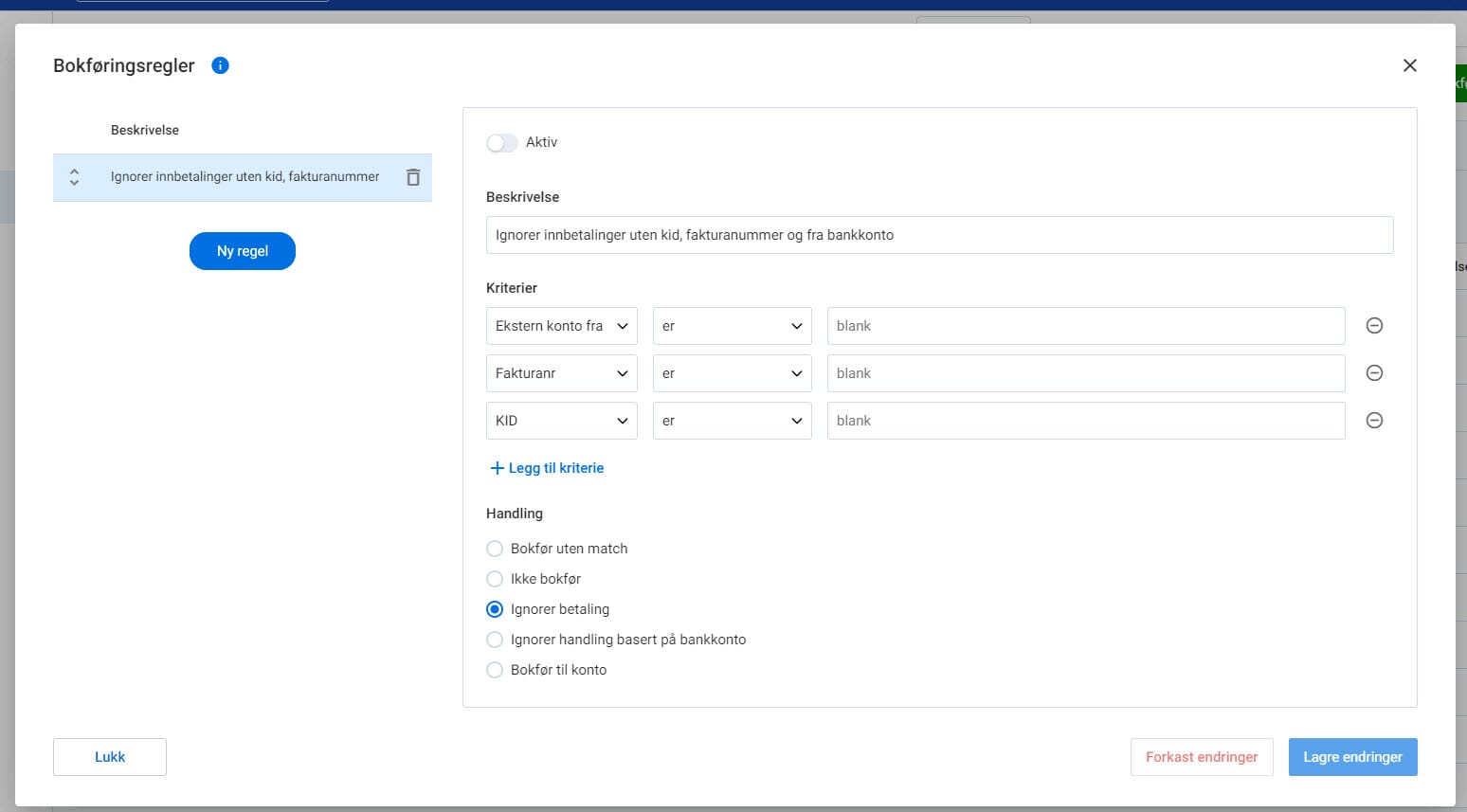Expand the Fakturanr field dropdown

[x=561, y=373]
